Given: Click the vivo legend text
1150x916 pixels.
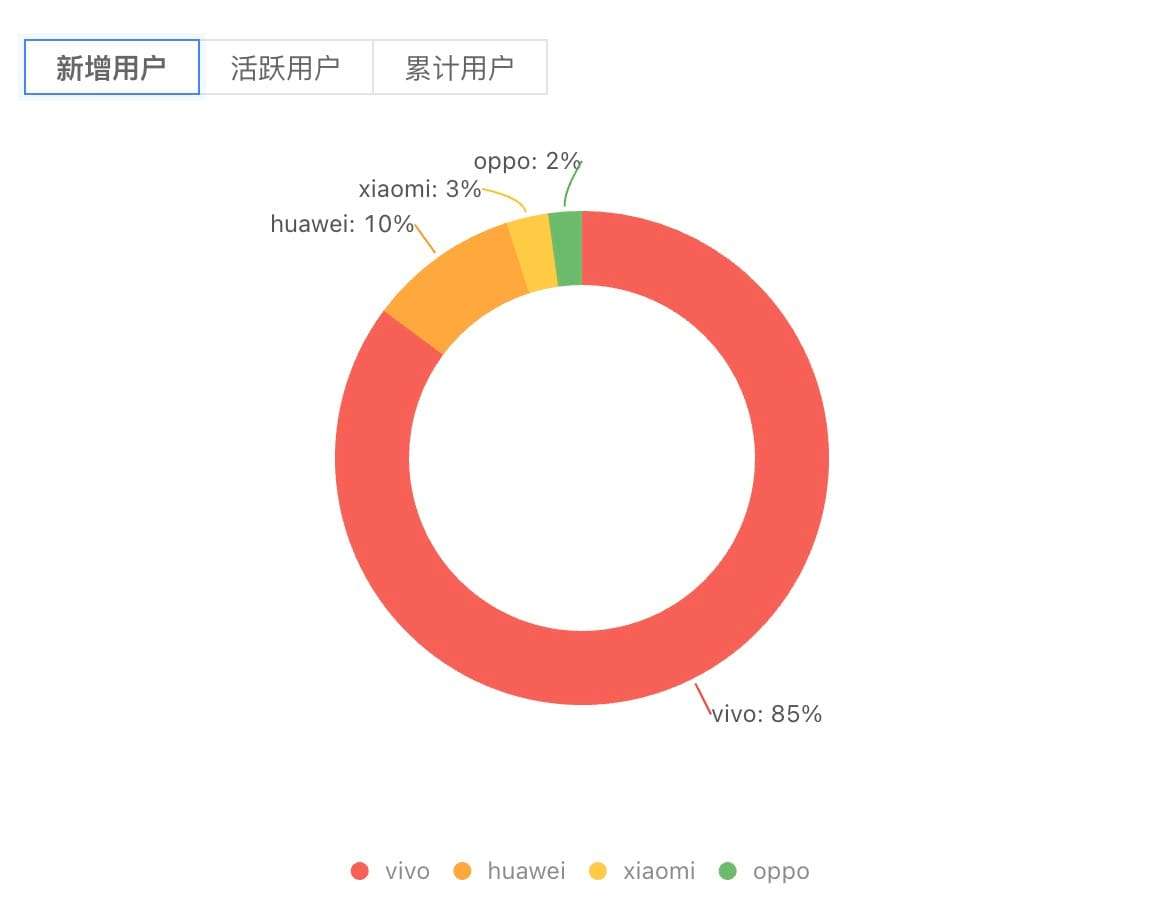Looking at the screenshot, I should [407, 871].
